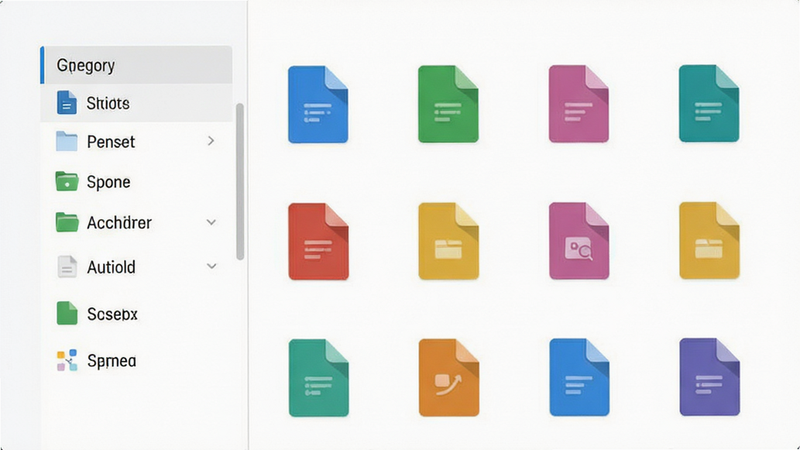Open the yellow folder file icon beside the red document

(448, 241)
